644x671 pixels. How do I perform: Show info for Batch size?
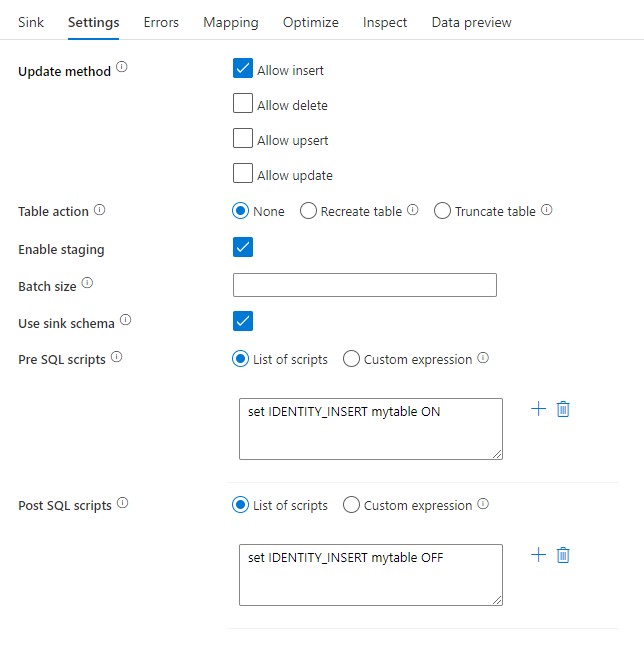(x=87, y=284)
